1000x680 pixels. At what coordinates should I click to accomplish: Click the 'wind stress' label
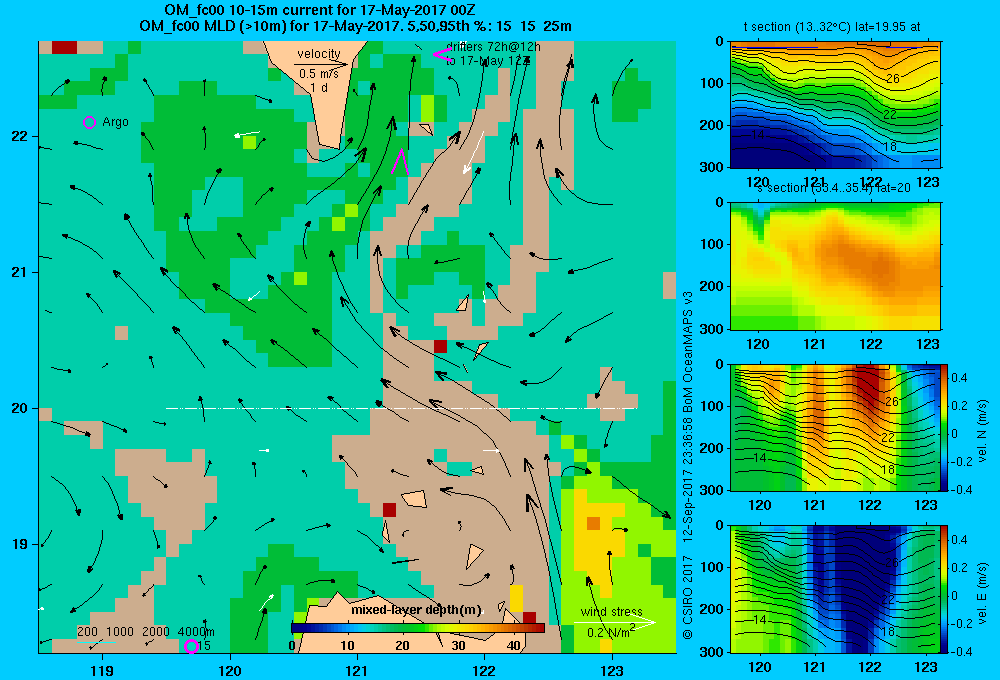(612, 611)
